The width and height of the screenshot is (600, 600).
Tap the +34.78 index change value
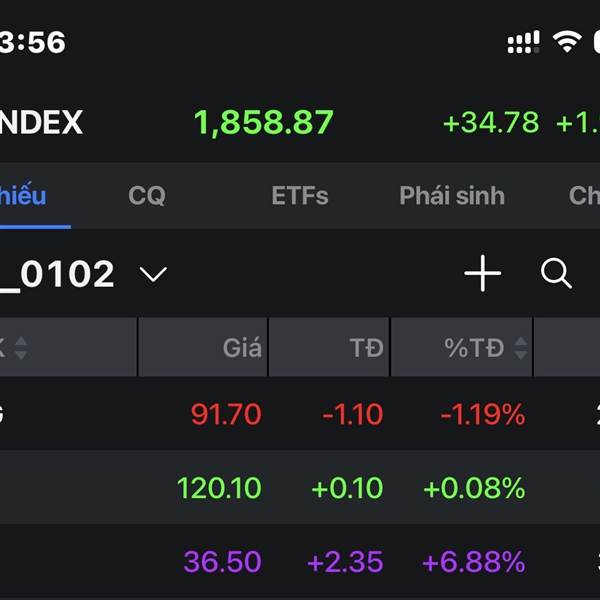[x=491, y=123]
